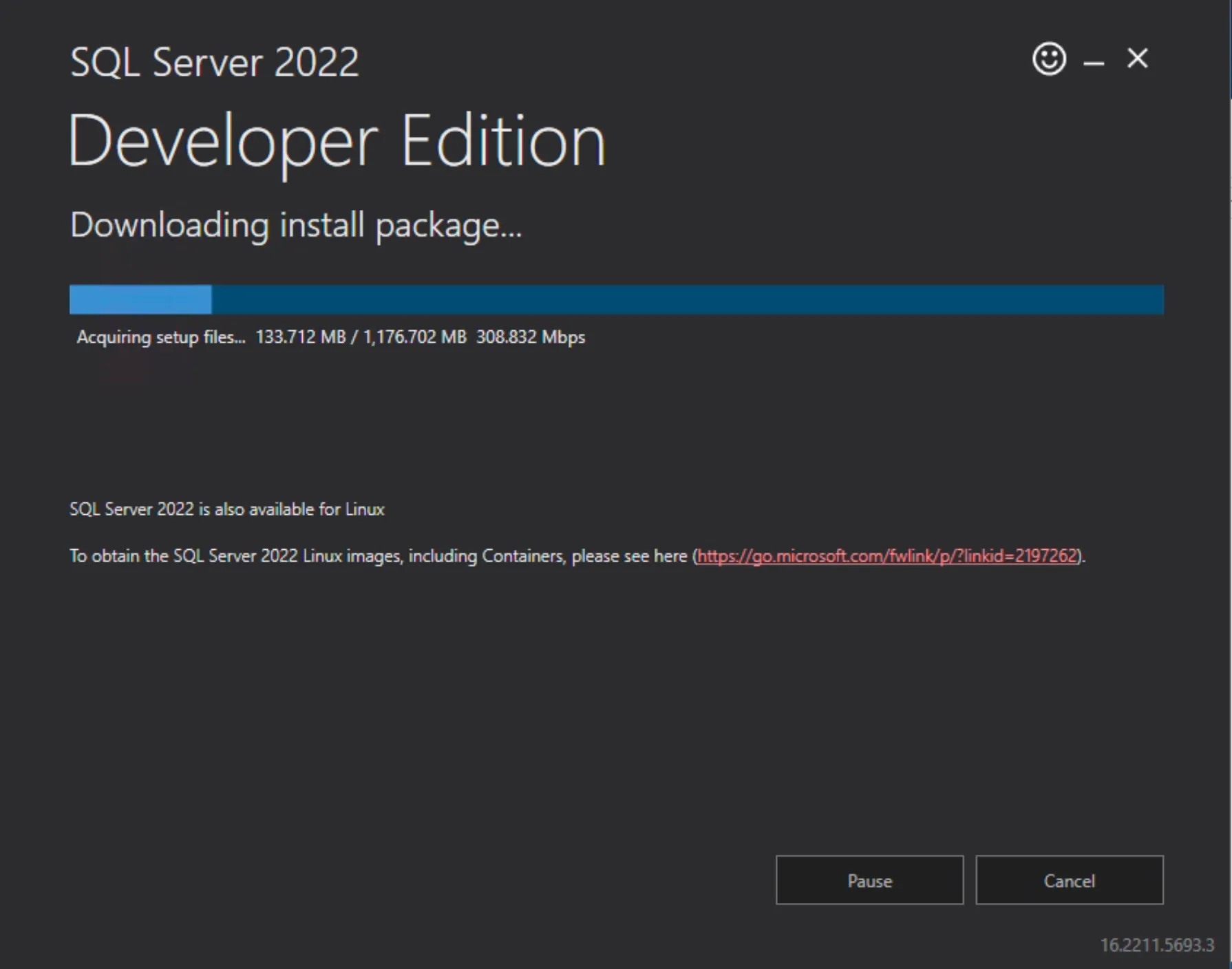
Task: Click the 'Acquiring setup files...' status text
Action: click(161, 337)
